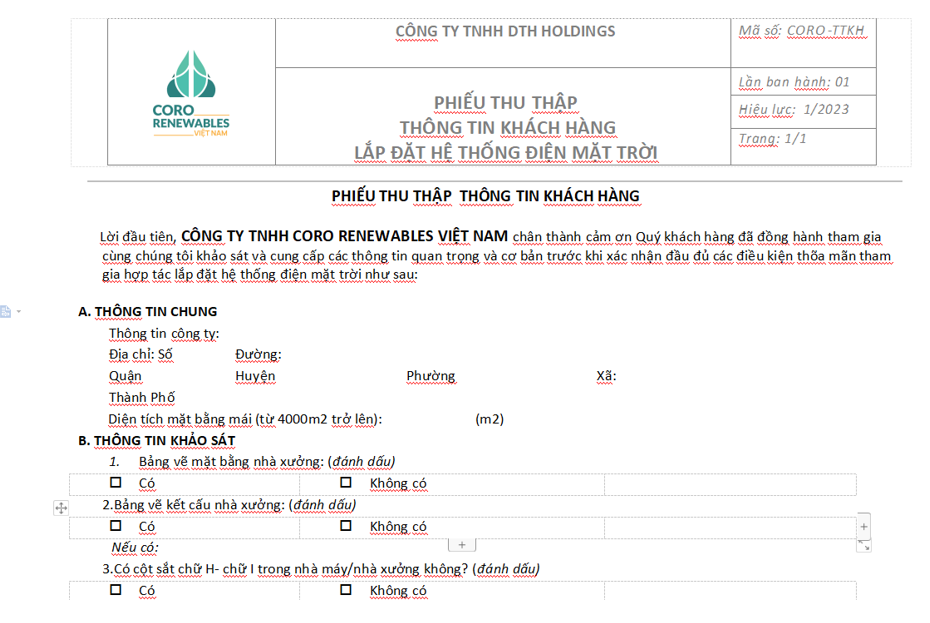Click 'Lời đầu tiên,' at paragraph start
Viewport: 930px width, 623px height.
[138, 237]
